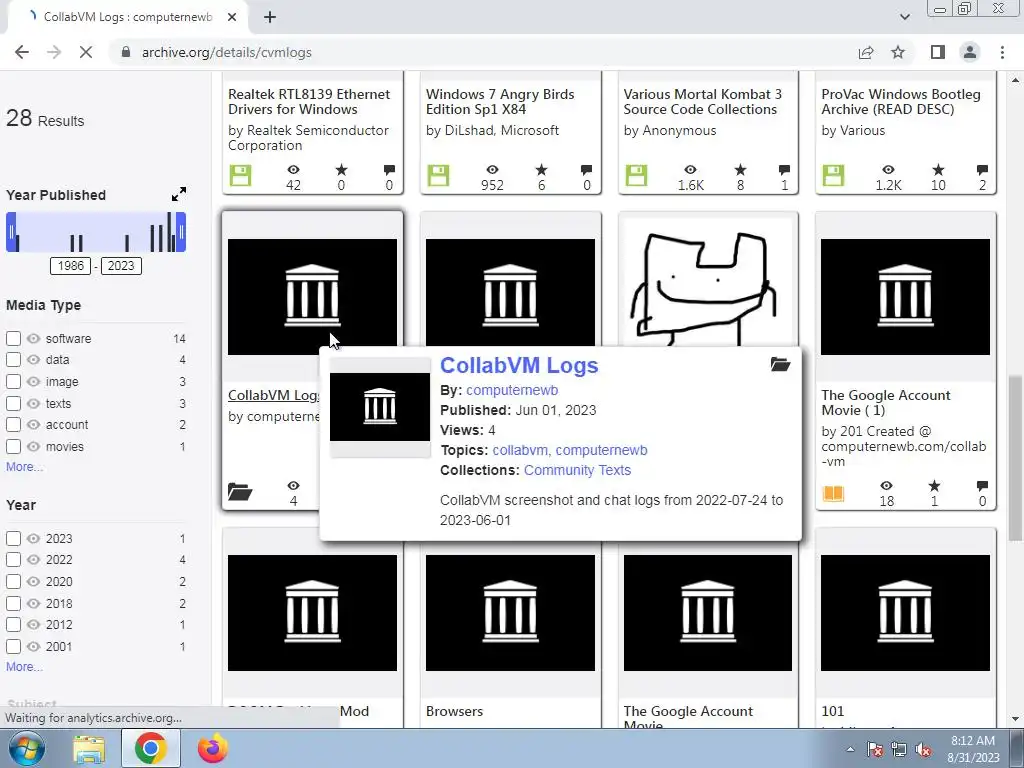Click collection folder icon on CollabVM Logs card
Viewport: 1024px width, 768px height.
(x=240, y=491)
